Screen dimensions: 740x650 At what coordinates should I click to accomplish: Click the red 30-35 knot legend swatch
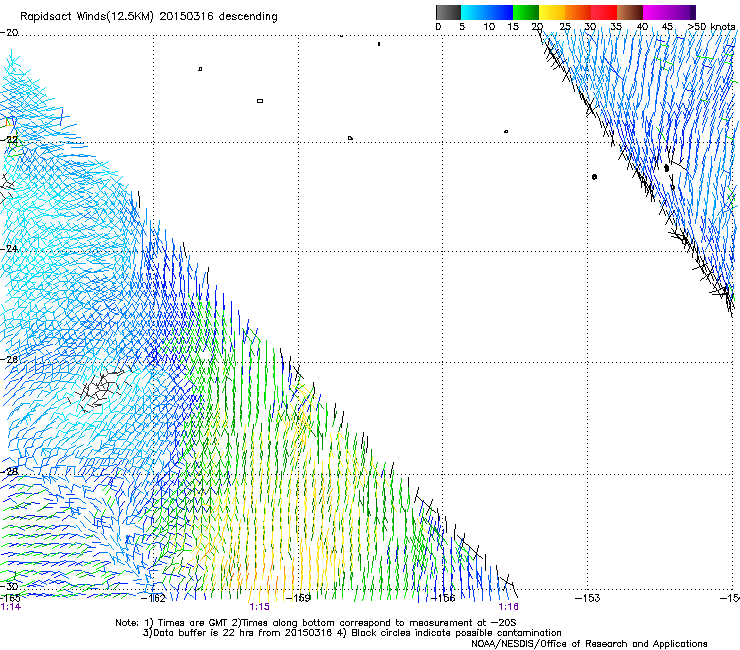(604, 12)
